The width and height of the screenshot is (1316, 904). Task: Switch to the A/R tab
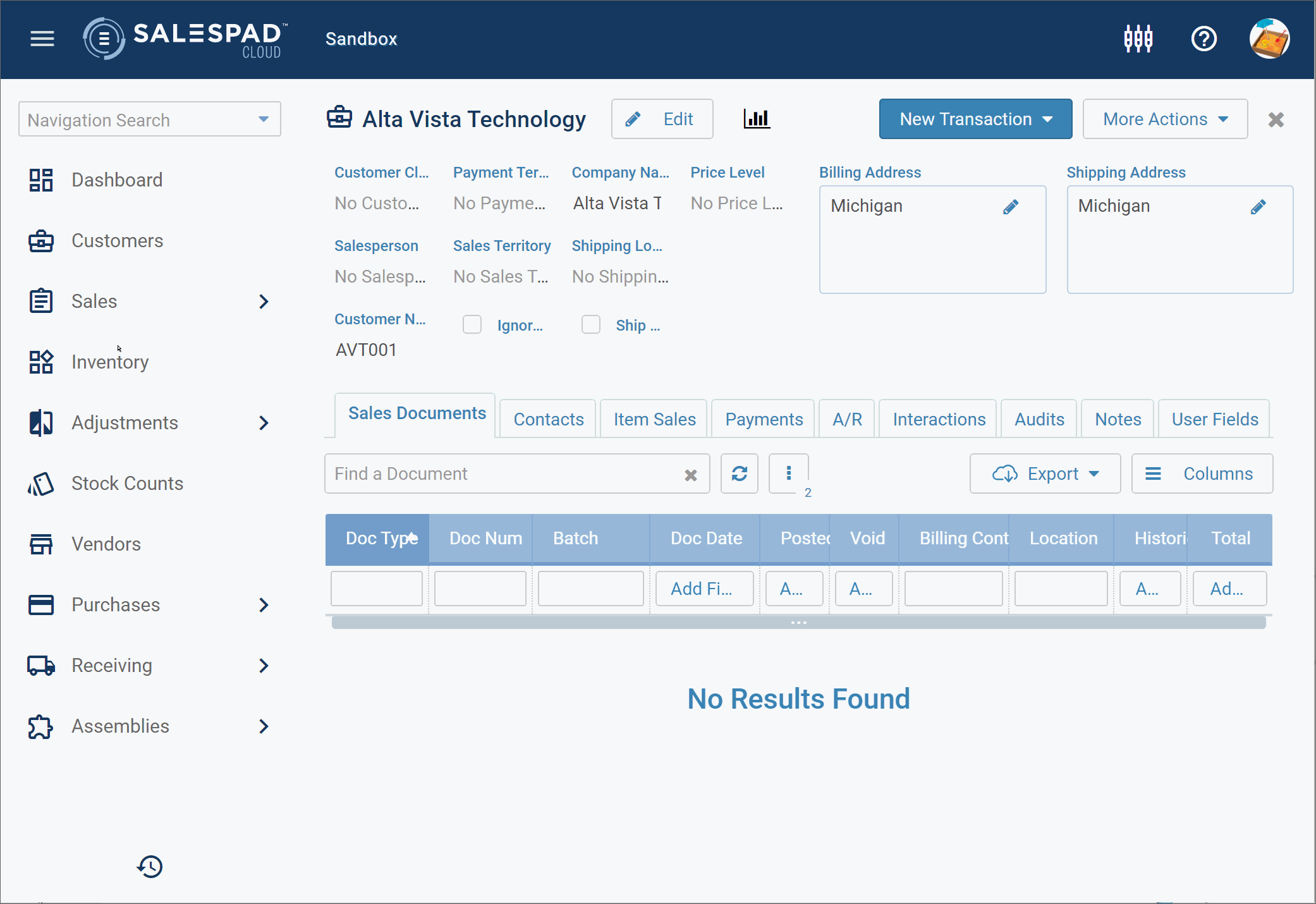[x=847, y=419]
